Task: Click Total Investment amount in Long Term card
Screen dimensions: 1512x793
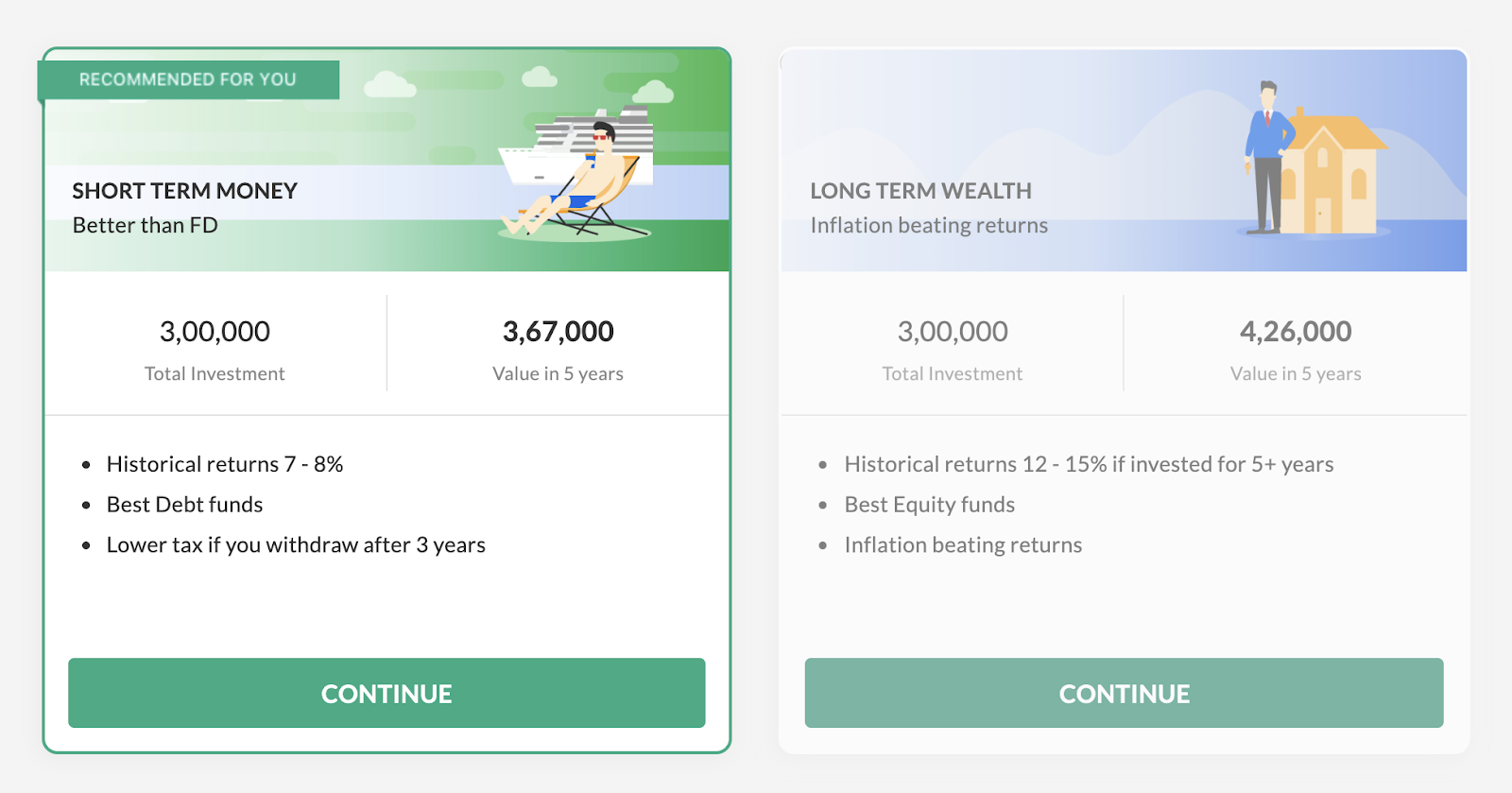Action: (x=952, y=332)
